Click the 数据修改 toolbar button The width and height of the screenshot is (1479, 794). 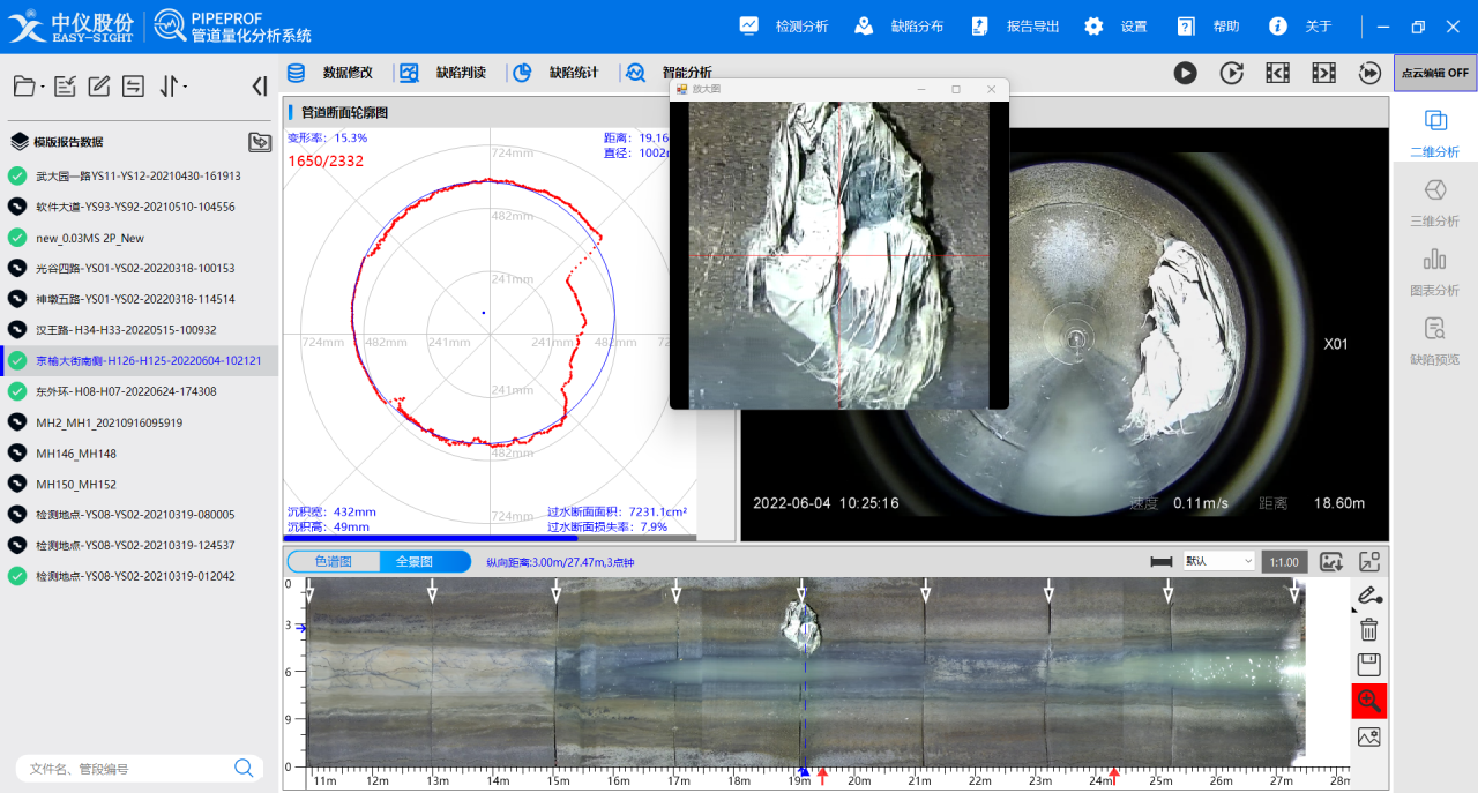pos(332,73)
